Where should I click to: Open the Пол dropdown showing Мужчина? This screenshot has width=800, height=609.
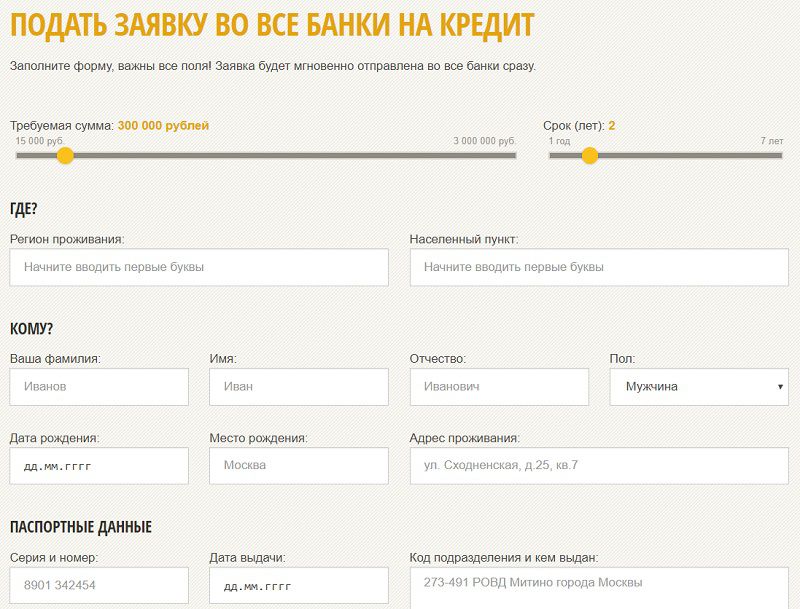coord(699,387)
